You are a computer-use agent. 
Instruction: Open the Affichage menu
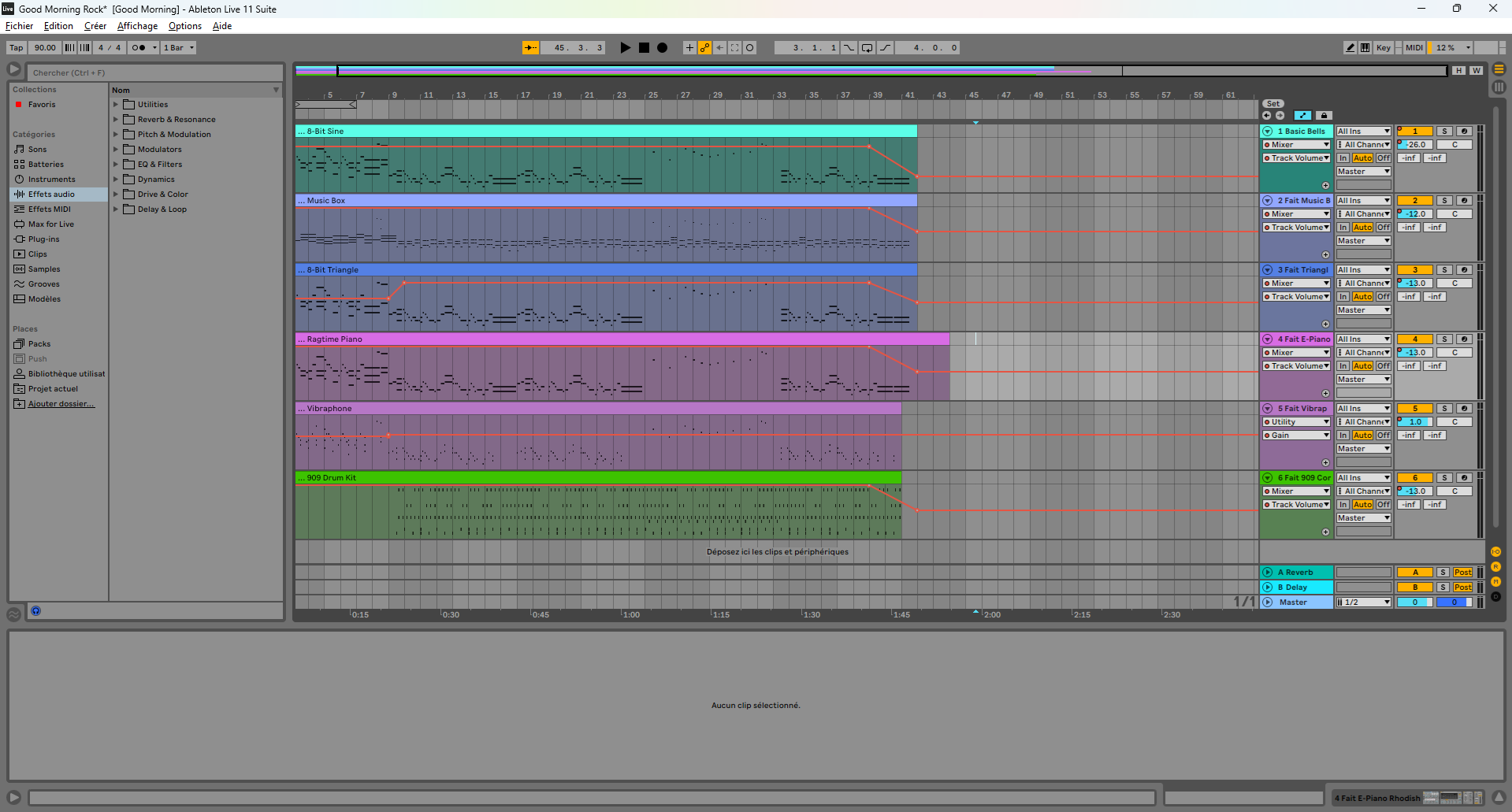pyautogui.click(x=137, y=26)
